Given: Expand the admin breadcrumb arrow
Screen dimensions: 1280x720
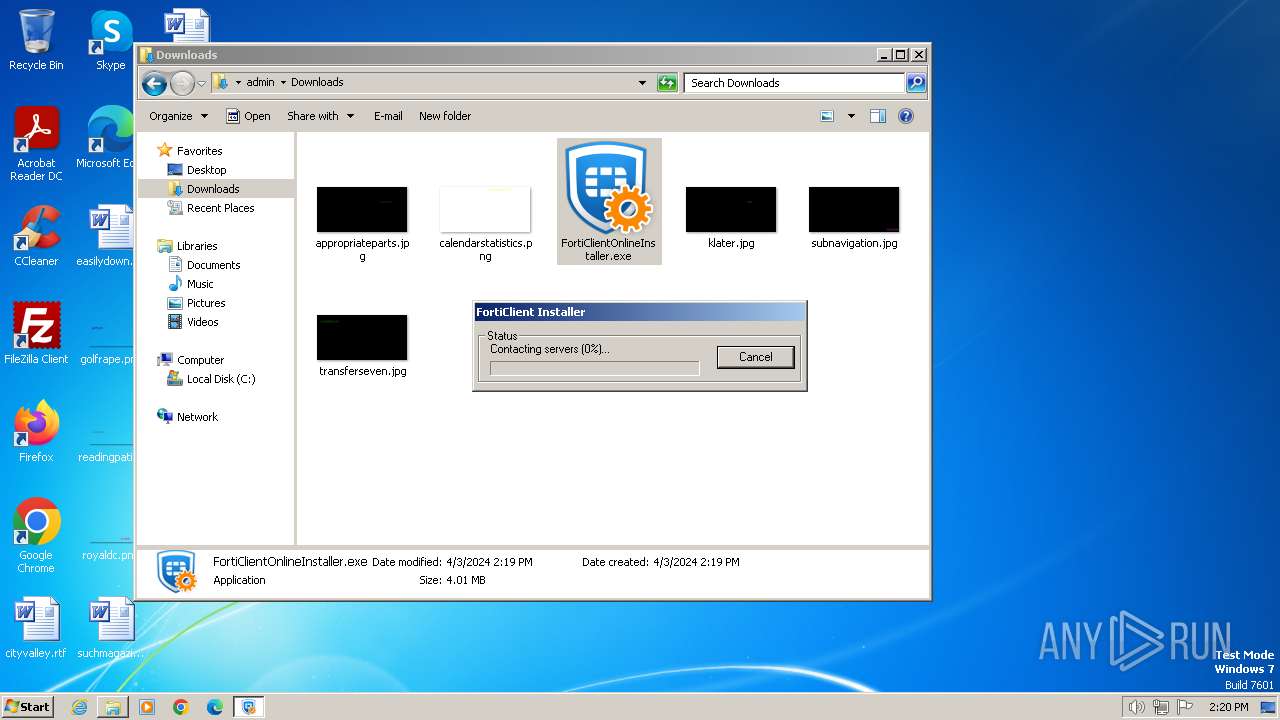Looking at the screenshot, I should (x=283, y=83).
